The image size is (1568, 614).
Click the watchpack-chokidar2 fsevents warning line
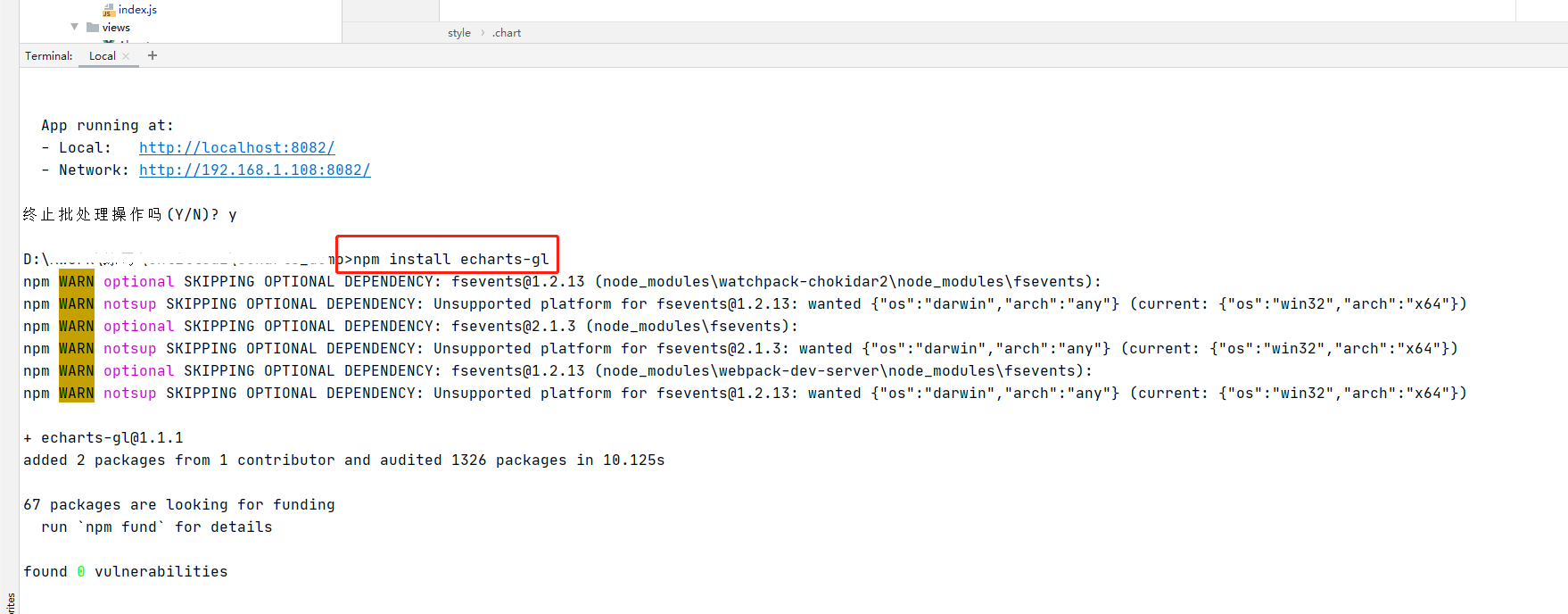[563, 282]
